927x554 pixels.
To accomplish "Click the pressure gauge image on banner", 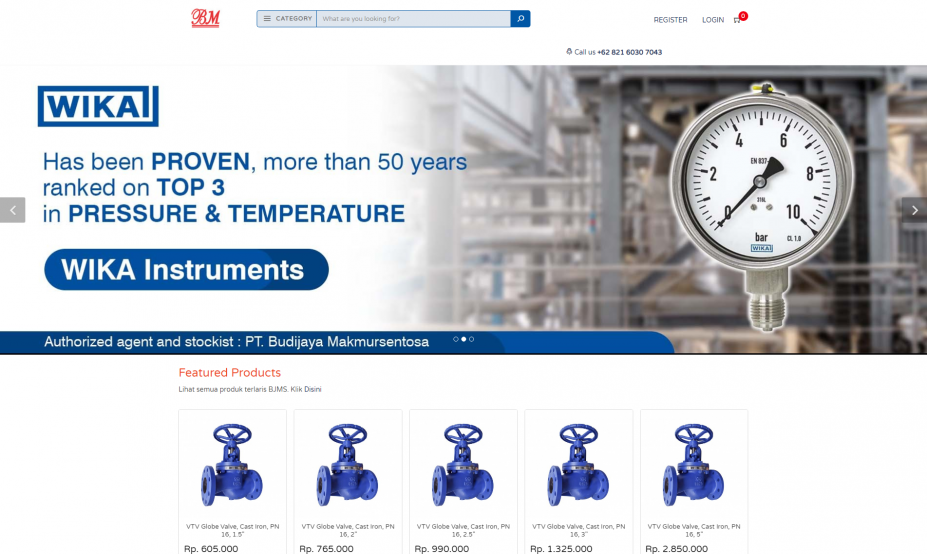I will 762,207.
